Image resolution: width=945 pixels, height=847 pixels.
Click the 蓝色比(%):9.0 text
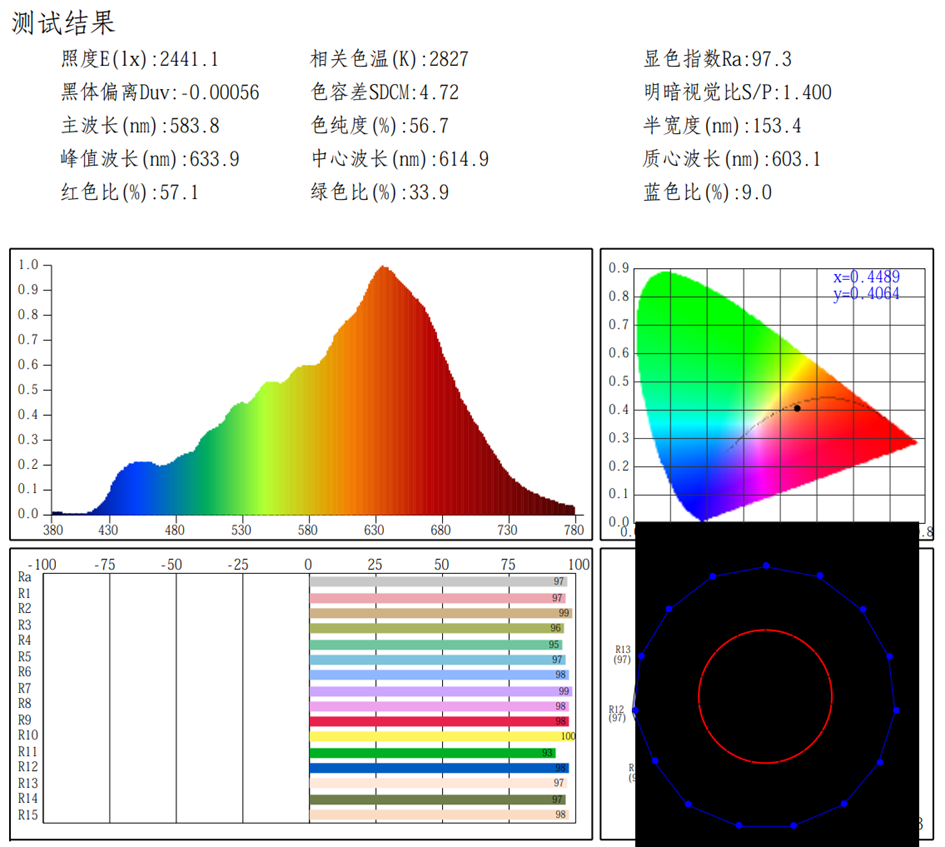click(708, 192)
